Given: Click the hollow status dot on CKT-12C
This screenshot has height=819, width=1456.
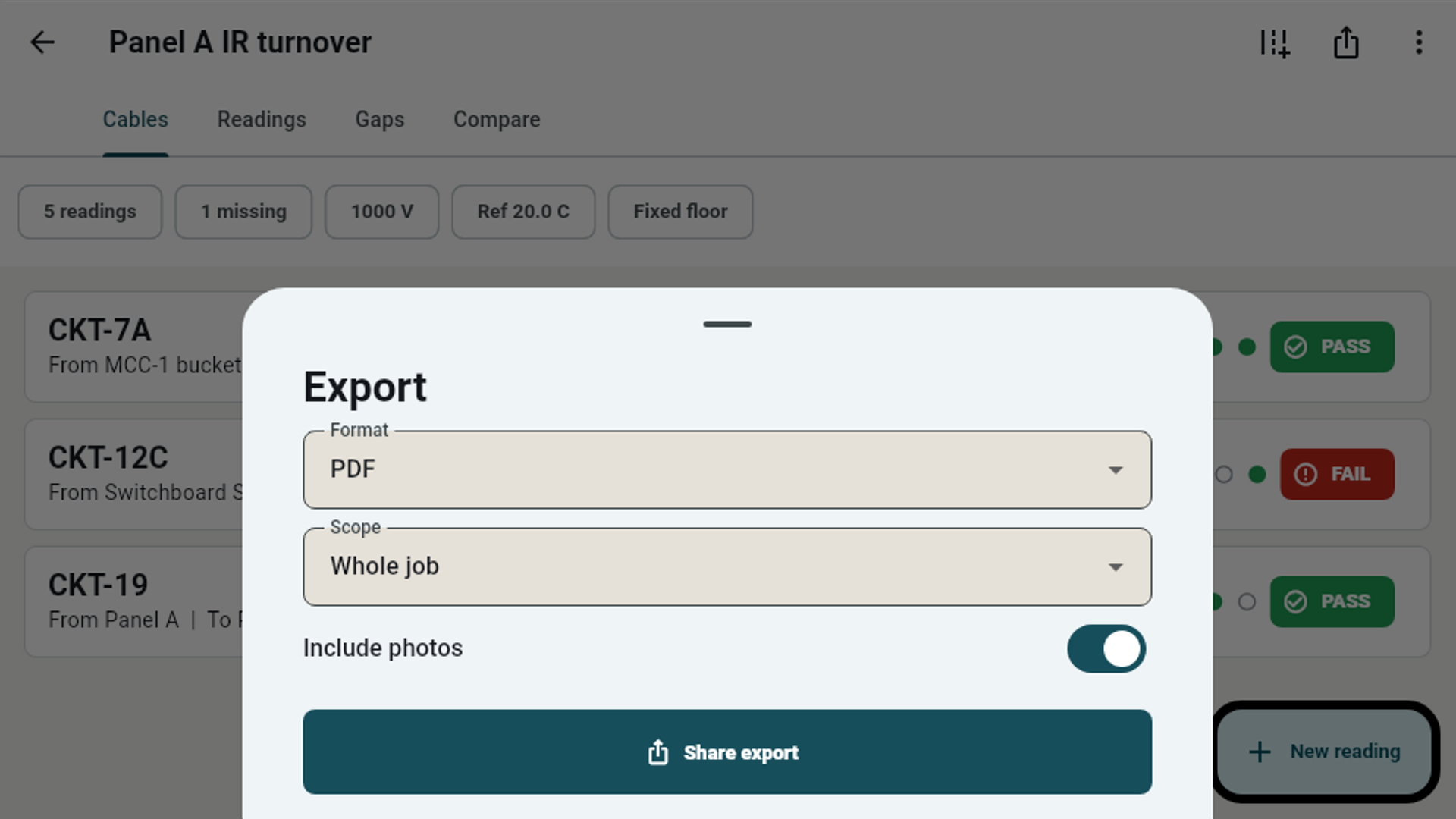Looking at the screenshot, I should [1224, 474].
